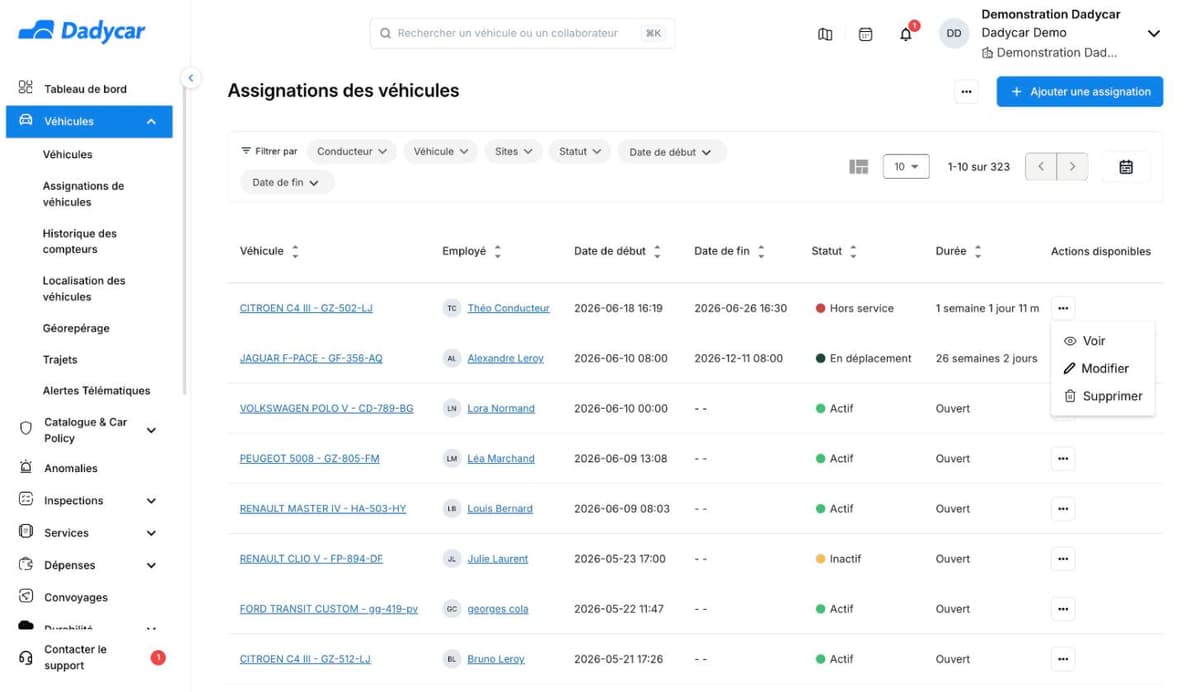Image resolution: width=1200 pixels, height=692 pixels.
Task: Open Sites filter dropdown
Action: pos(514,151)
